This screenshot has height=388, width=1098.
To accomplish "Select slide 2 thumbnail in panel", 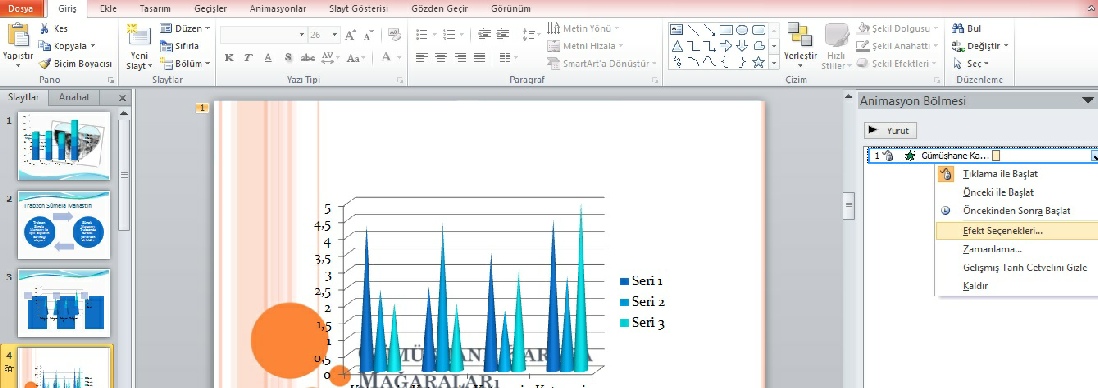I will coord(64,225).
